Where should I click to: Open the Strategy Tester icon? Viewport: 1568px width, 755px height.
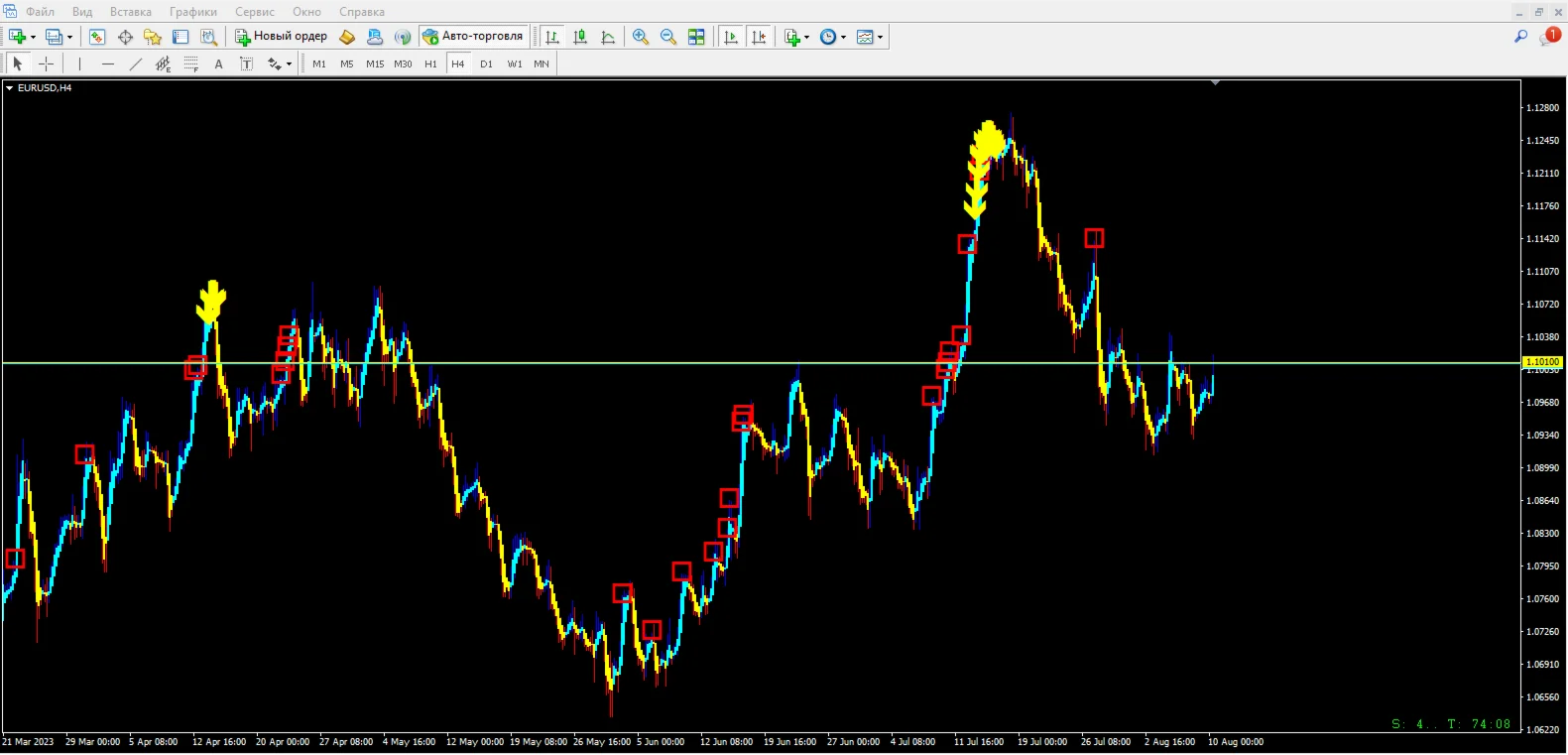208,37
